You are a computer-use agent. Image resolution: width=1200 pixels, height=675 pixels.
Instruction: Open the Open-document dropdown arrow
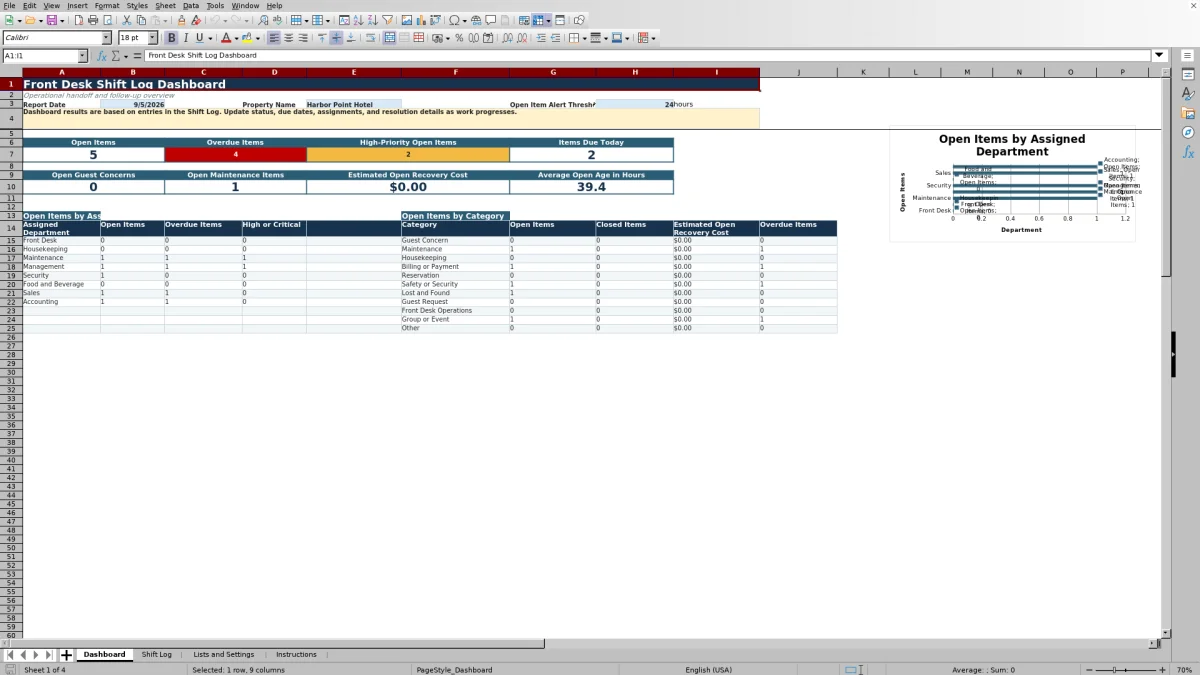tap(40, 20)
